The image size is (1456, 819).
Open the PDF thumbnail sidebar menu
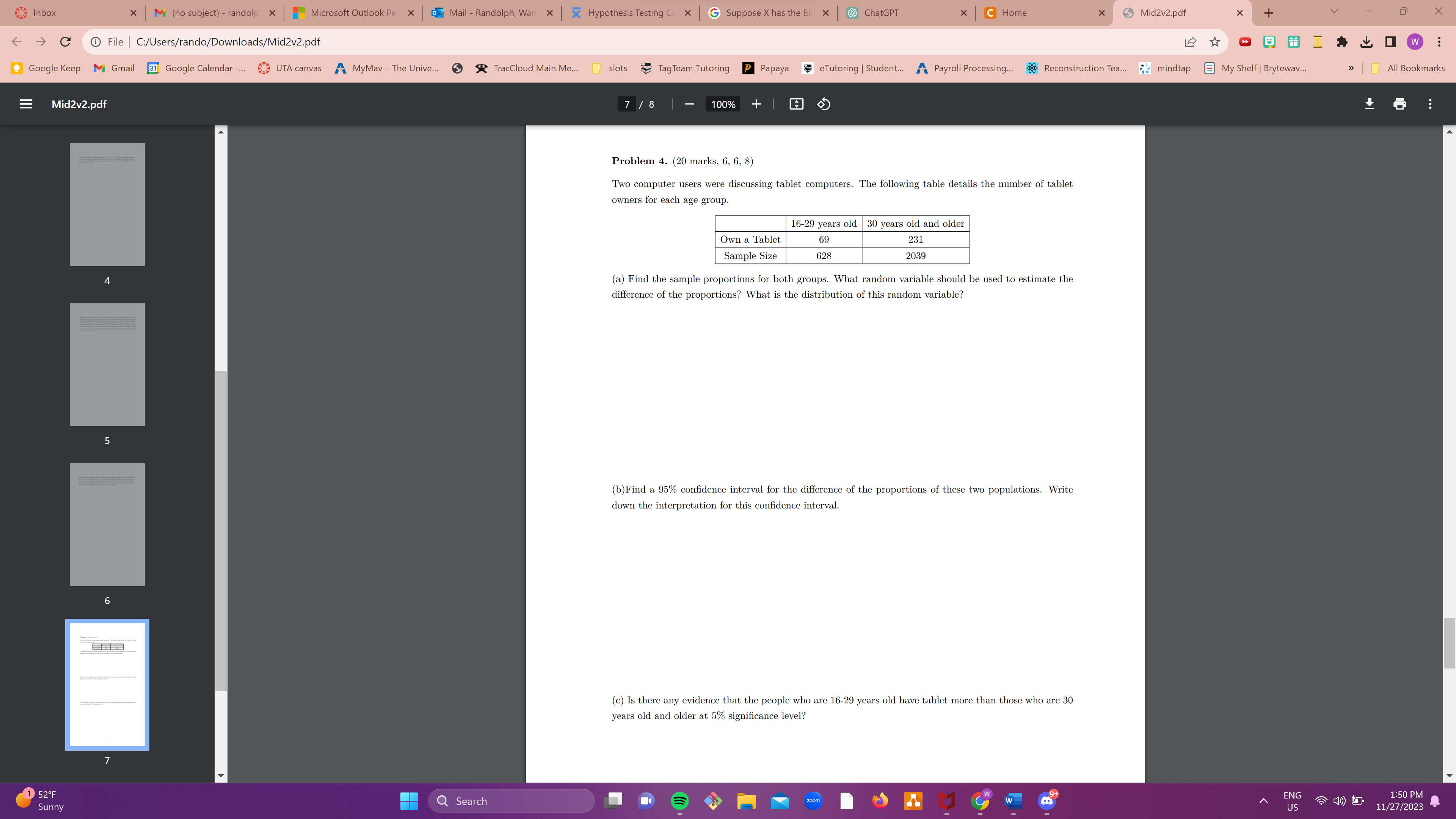click(25, 104)
